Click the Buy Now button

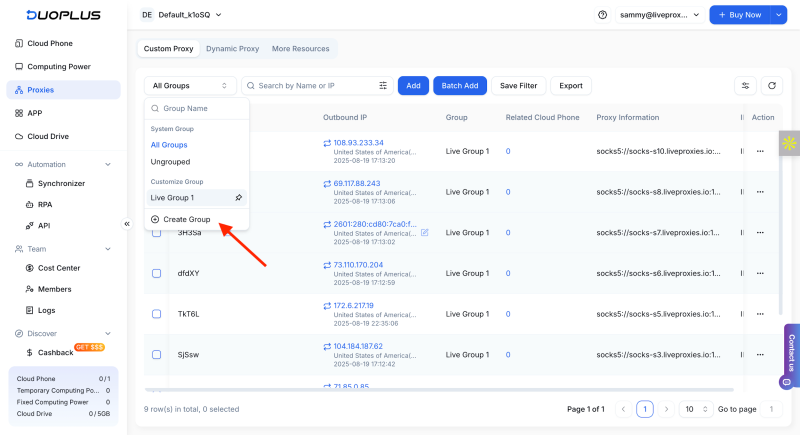coord(740,15)
